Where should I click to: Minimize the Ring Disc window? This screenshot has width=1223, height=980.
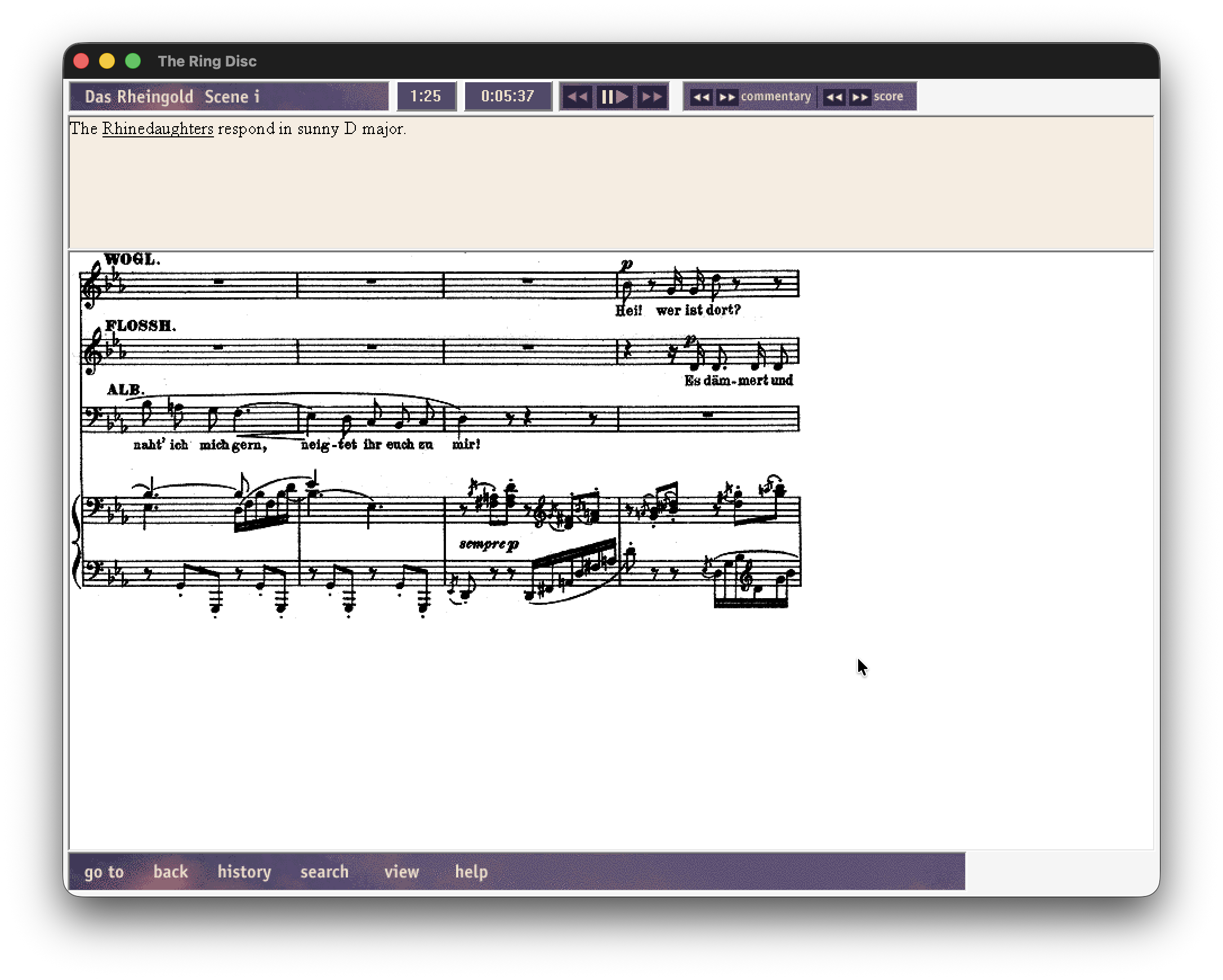click(106, 61)
